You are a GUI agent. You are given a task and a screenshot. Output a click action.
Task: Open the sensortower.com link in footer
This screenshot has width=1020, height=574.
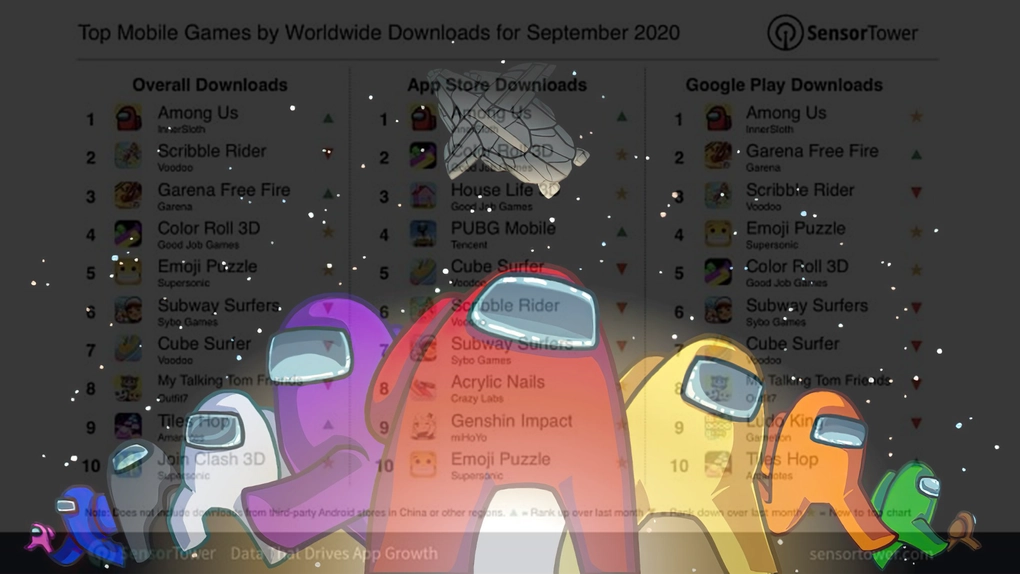coord(870,553)
